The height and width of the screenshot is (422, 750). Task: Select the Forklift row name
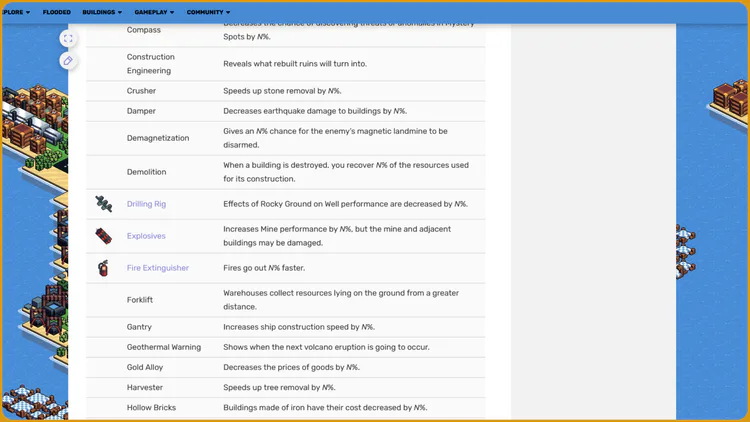click(x=140, y=300)
